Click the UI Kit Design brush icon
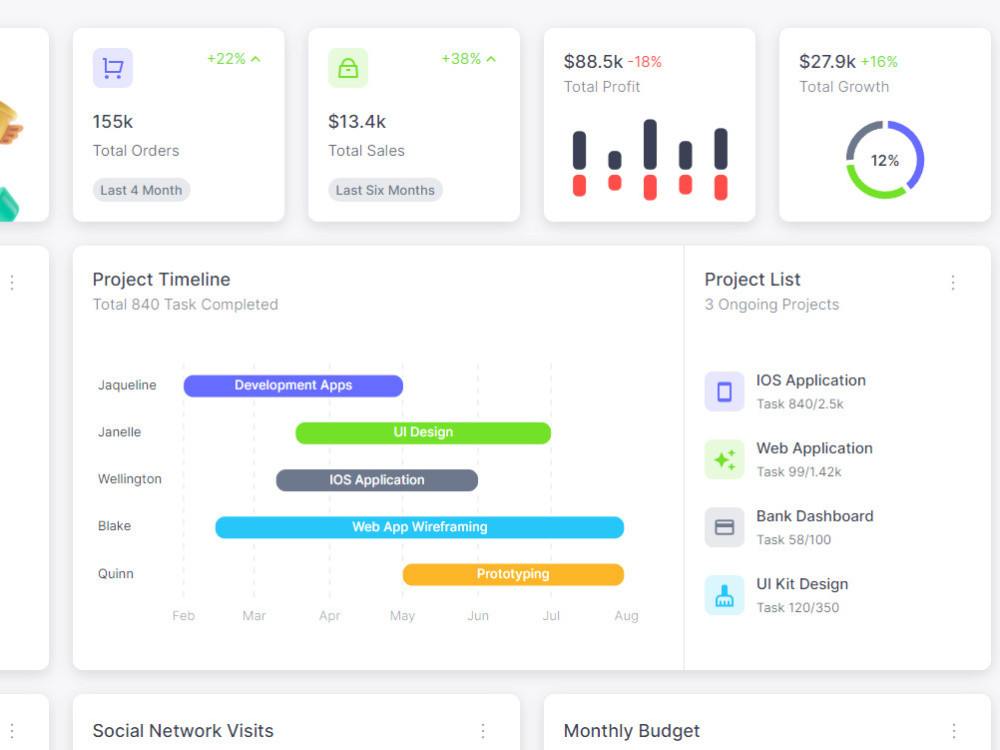This screenshot has width=1000, height=750. coord(724,595)
